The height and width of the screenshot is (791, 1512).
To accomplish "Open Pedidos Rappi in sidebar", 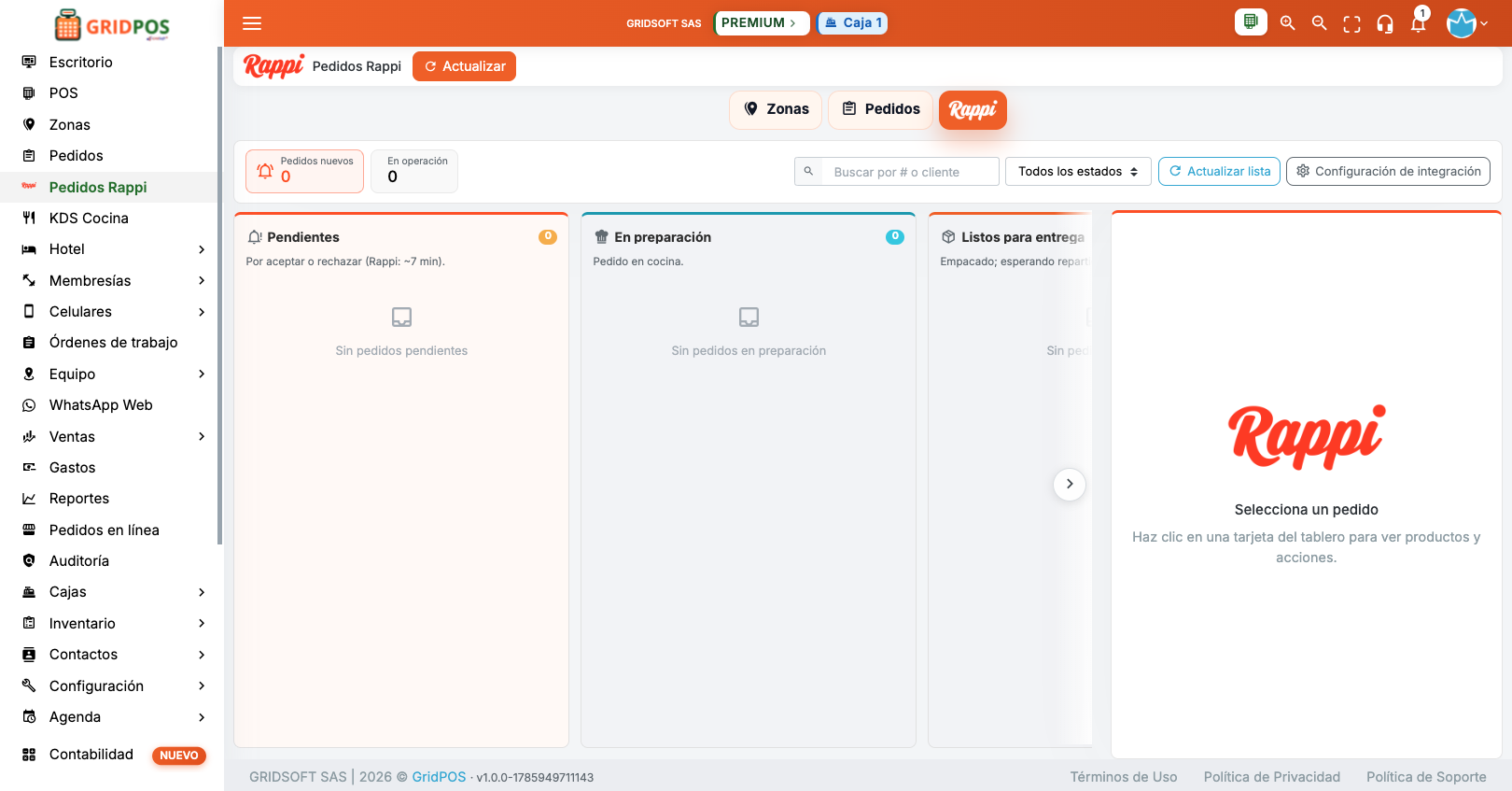I will click(x=108, y=187).
